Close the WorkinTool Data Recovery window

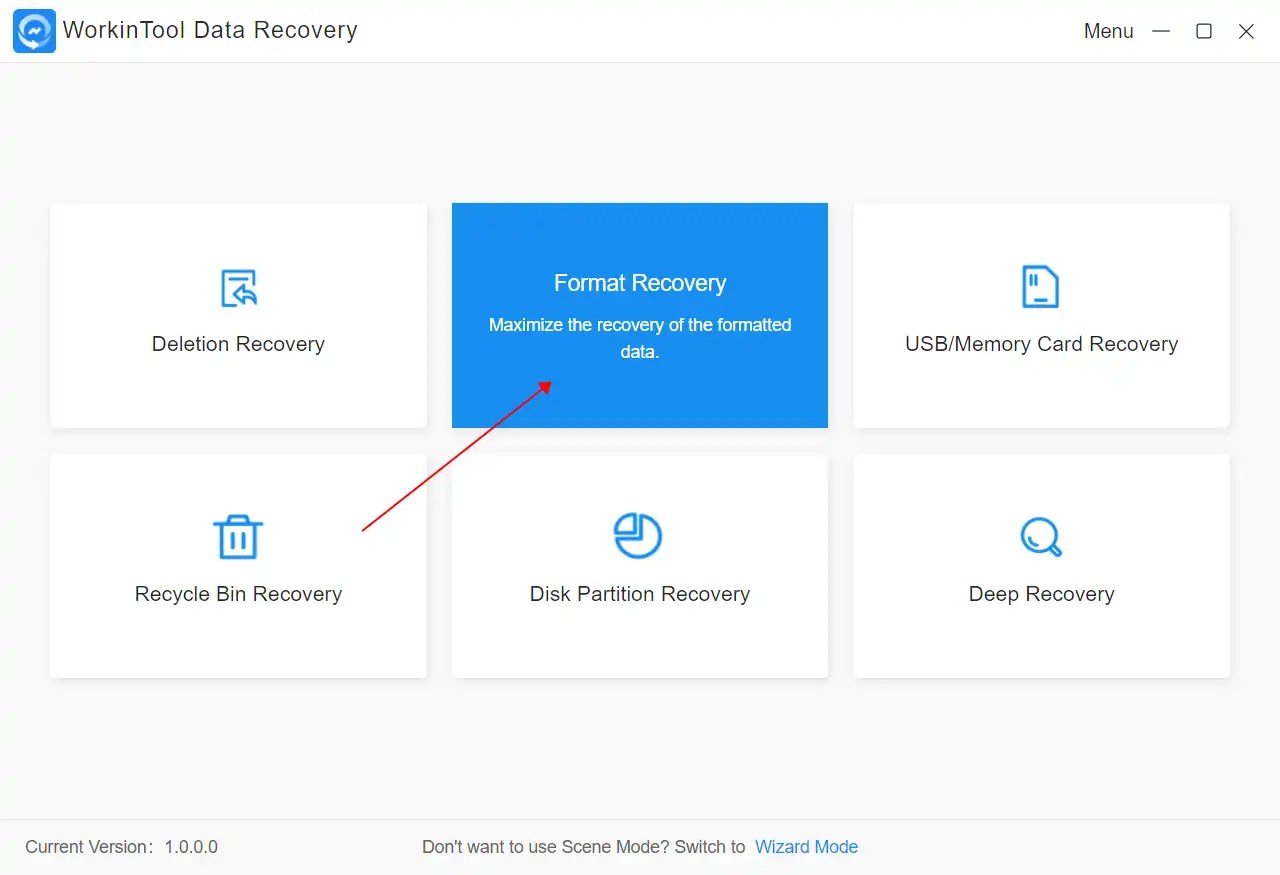[x=1246, y=31]
